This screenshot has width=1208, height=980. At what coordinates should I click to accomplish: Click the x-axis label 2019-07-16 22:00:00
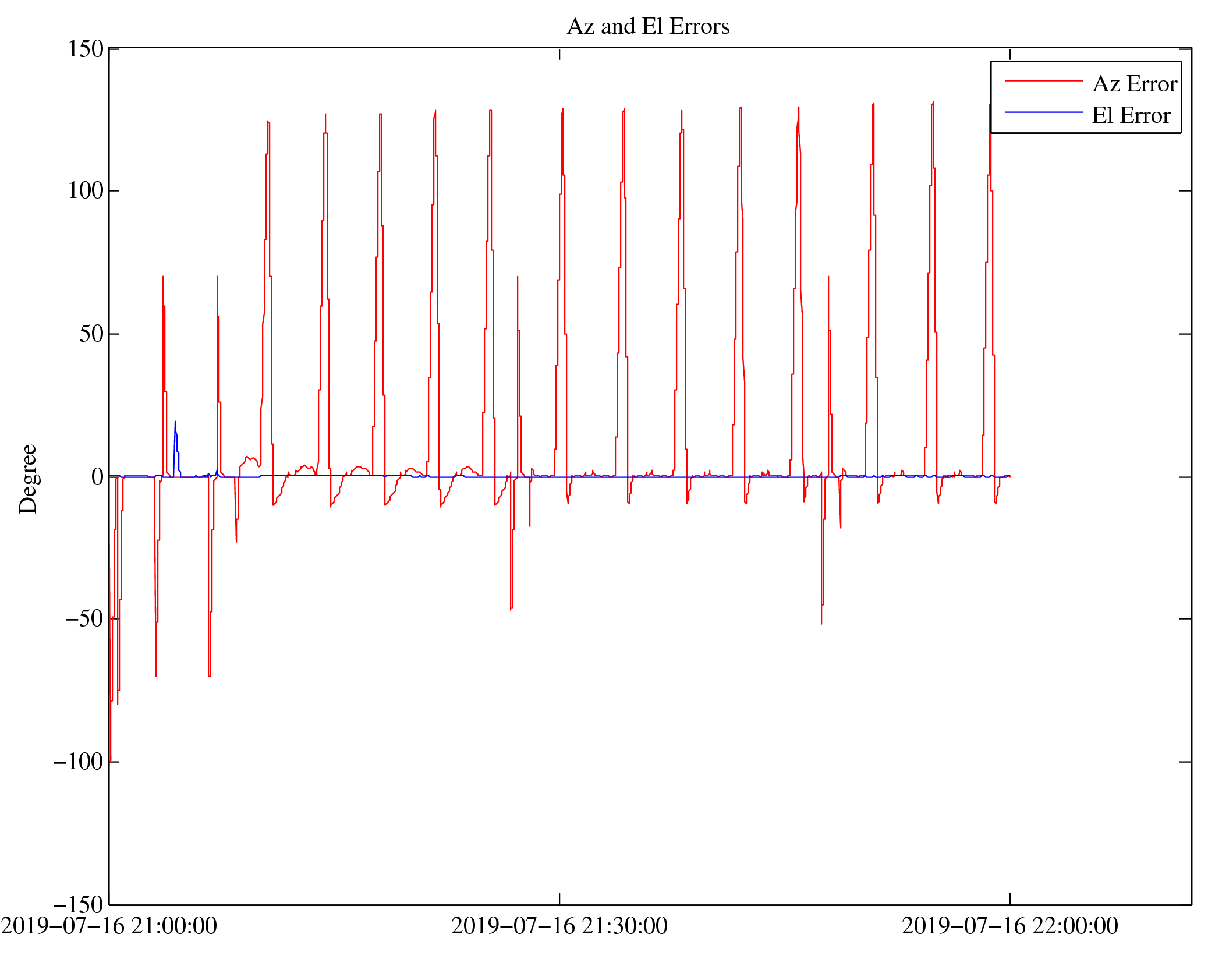[1009, 926]
